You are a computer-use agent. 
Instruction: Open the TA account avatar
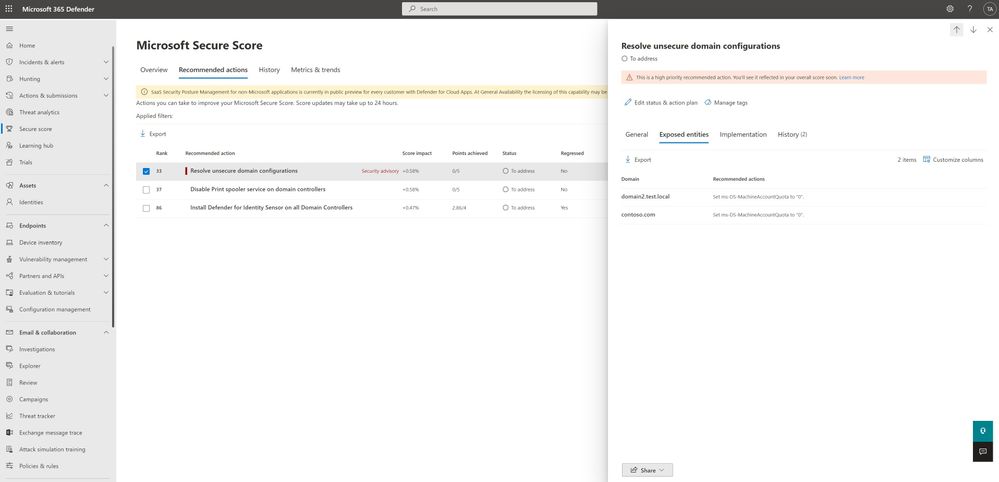989,9
